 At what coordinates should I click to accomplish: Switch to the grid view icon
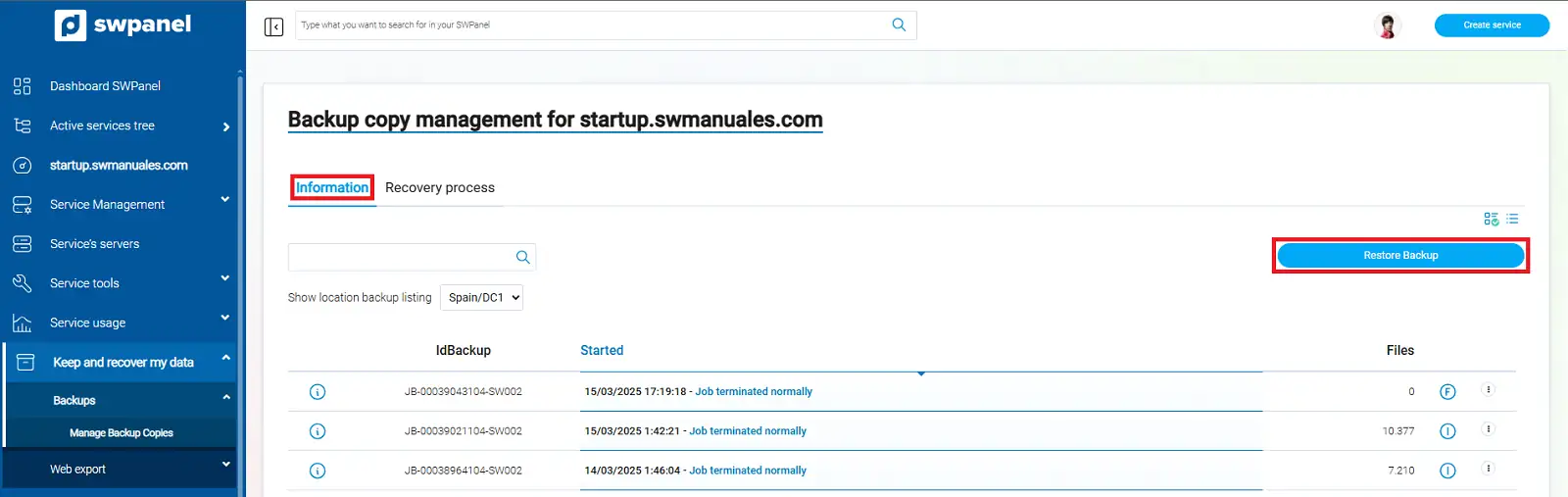click(x=1491, y=220)
